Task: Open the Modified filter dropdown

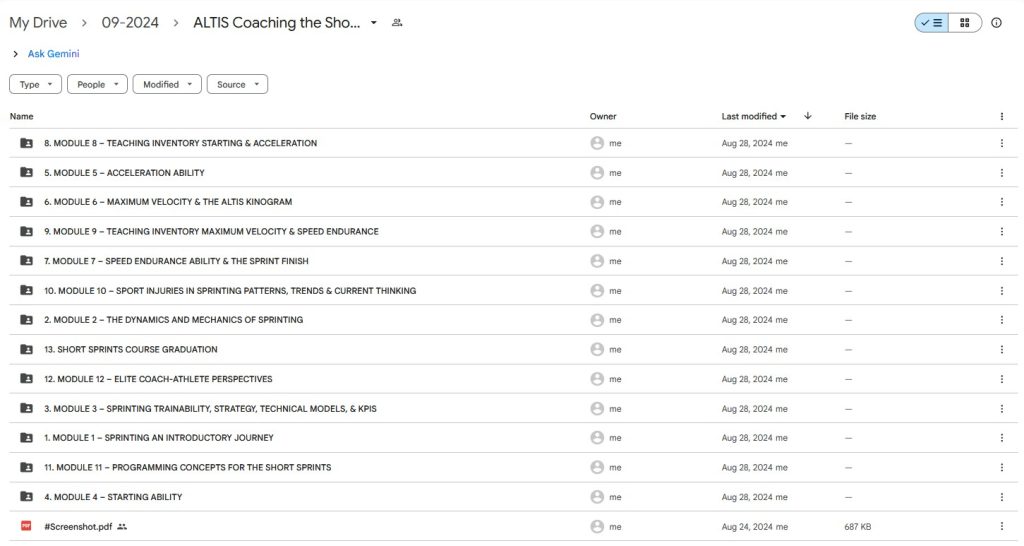Action: point(167,84)
